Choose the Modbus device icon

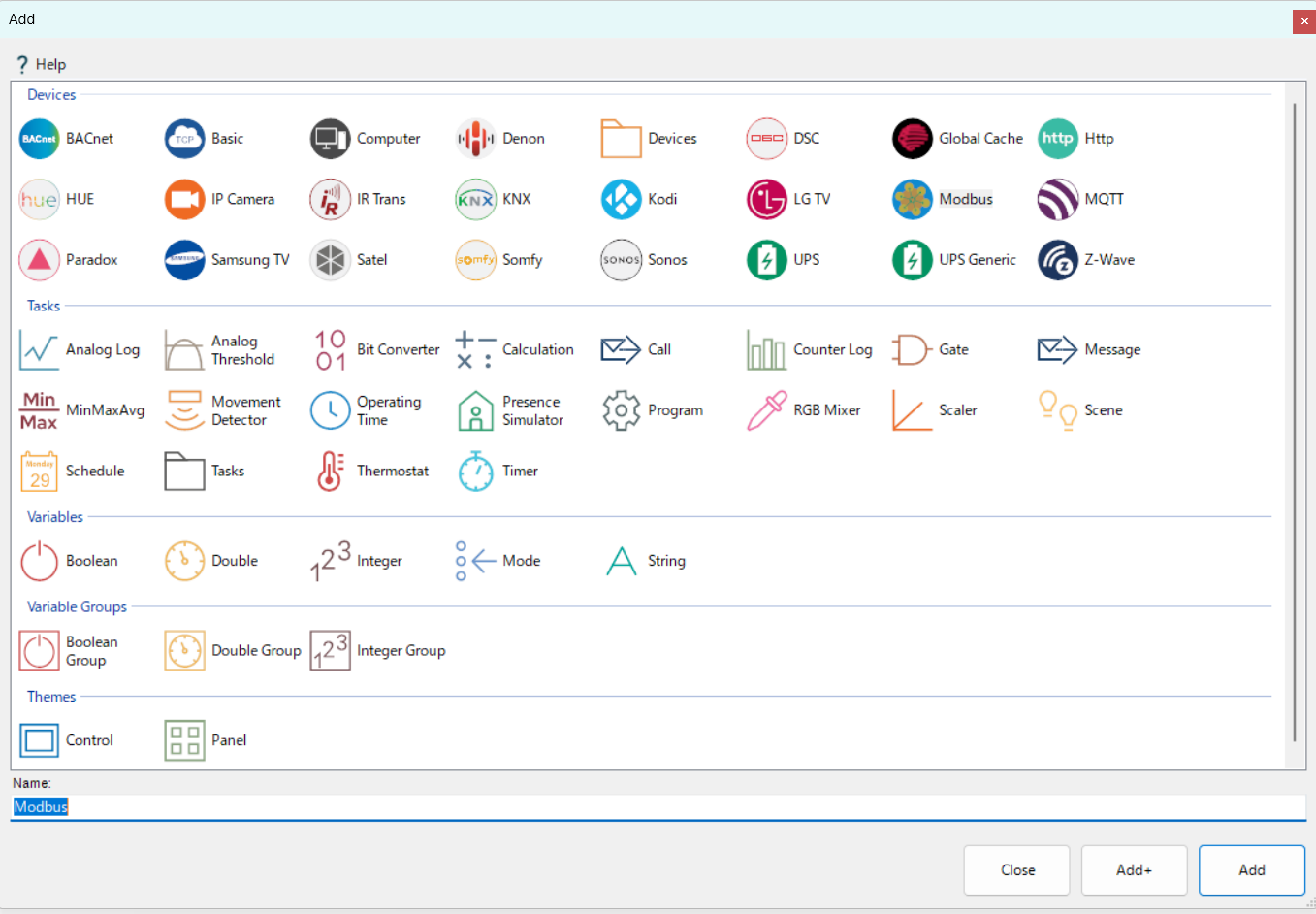pyautogui.click(x=913, y=199)
